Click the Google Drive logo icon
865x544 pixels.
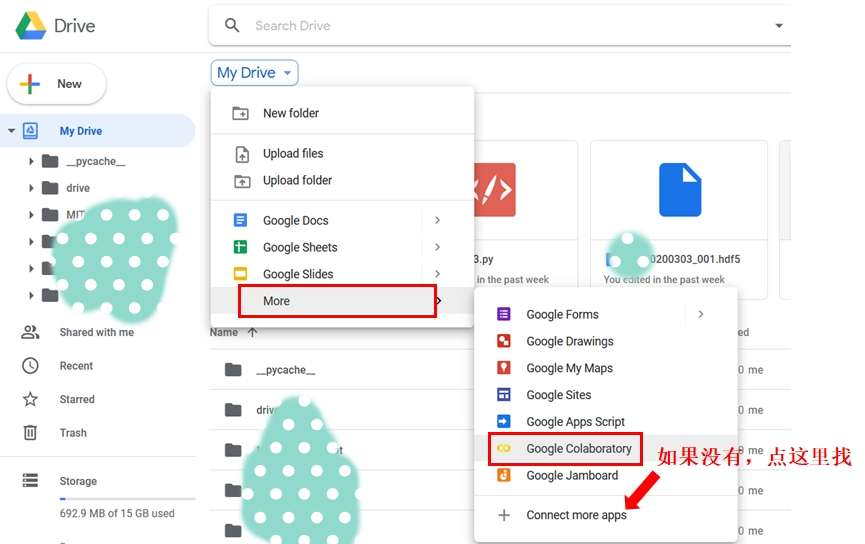[x=31, y=26]
